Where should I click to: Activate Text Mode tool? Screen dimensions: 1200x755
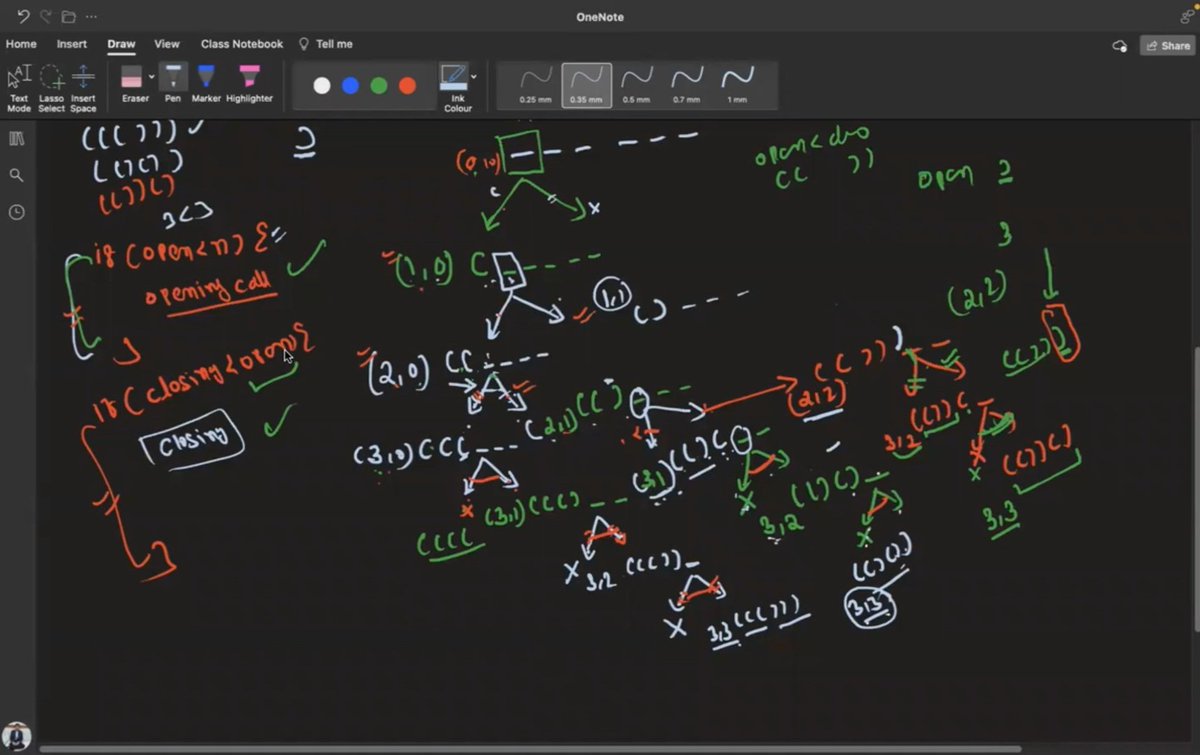coord(19,88)
